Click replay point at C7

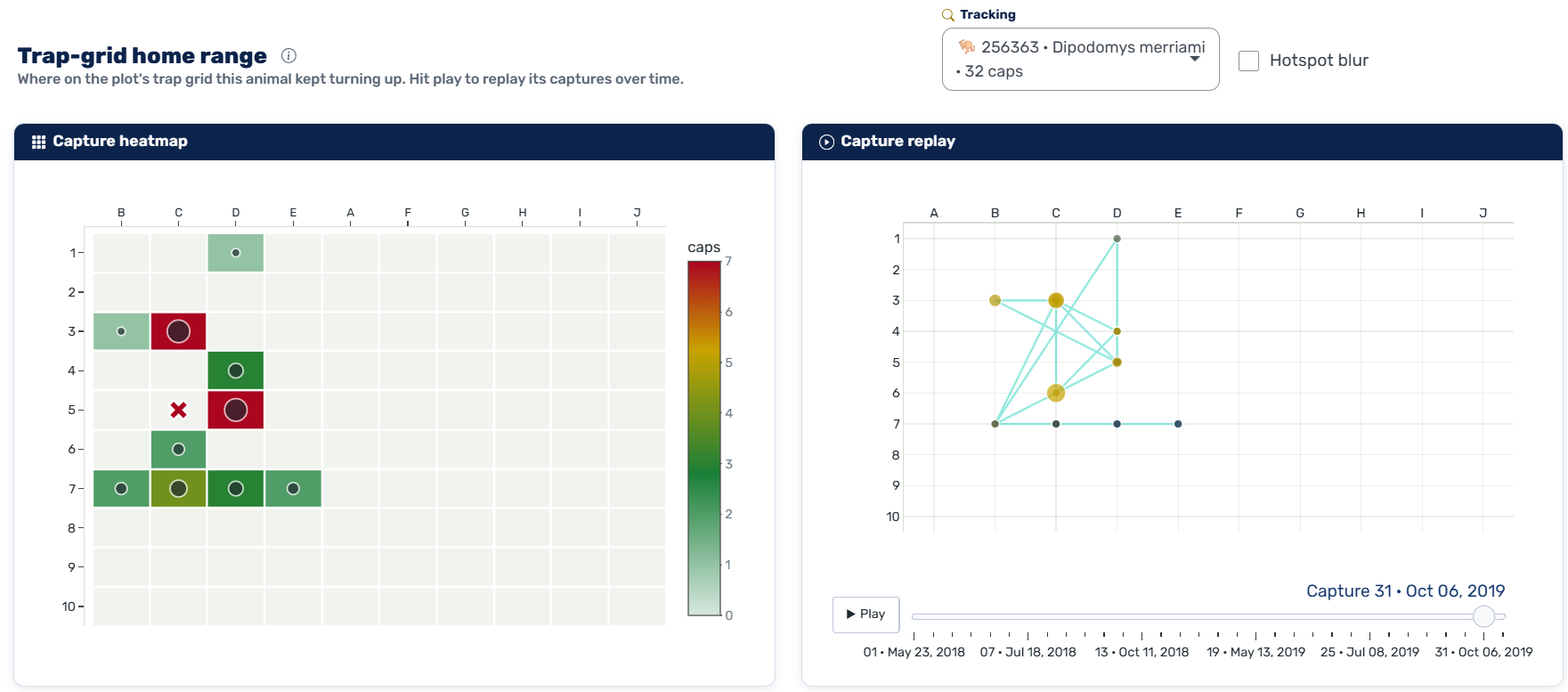[x=1056, y=424]
